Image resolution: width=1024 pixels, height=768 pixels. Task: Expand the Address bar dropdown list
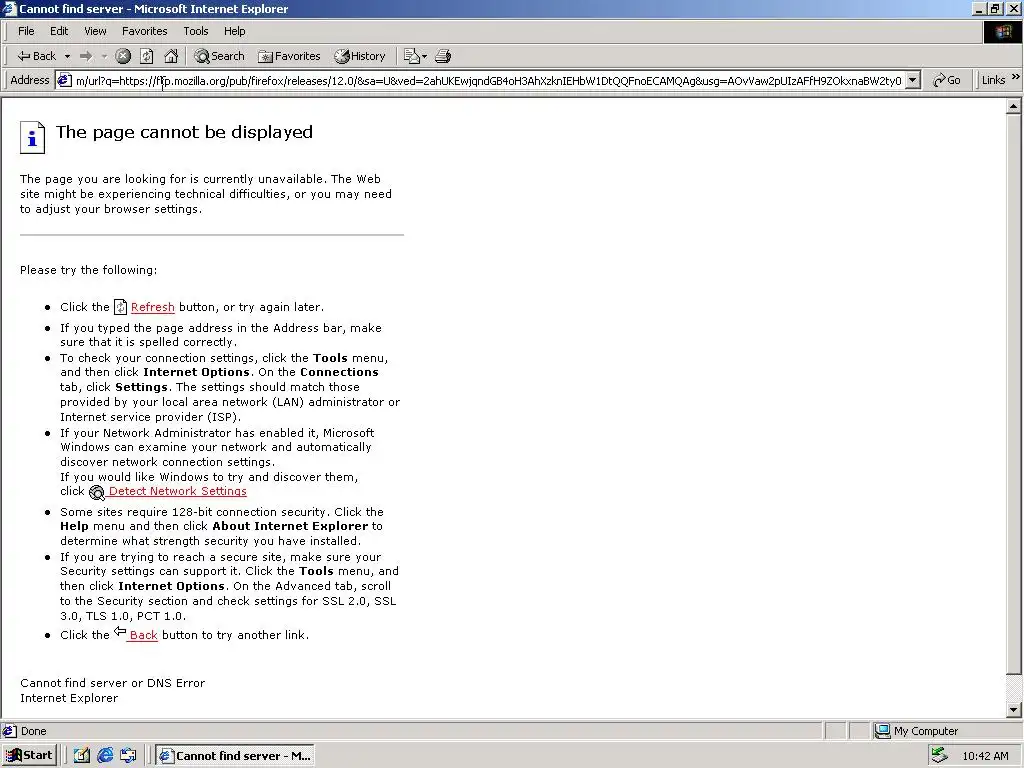point(913,81)
